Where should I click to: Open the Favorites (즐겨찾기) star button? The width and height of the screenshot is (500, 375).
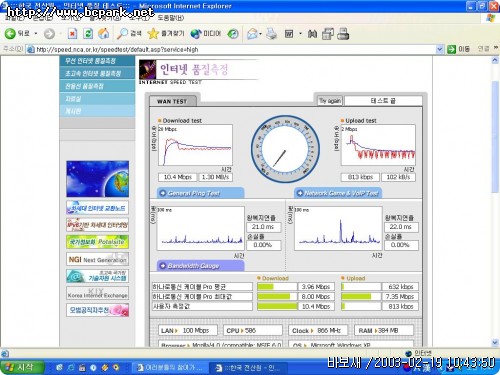[165, 33]
